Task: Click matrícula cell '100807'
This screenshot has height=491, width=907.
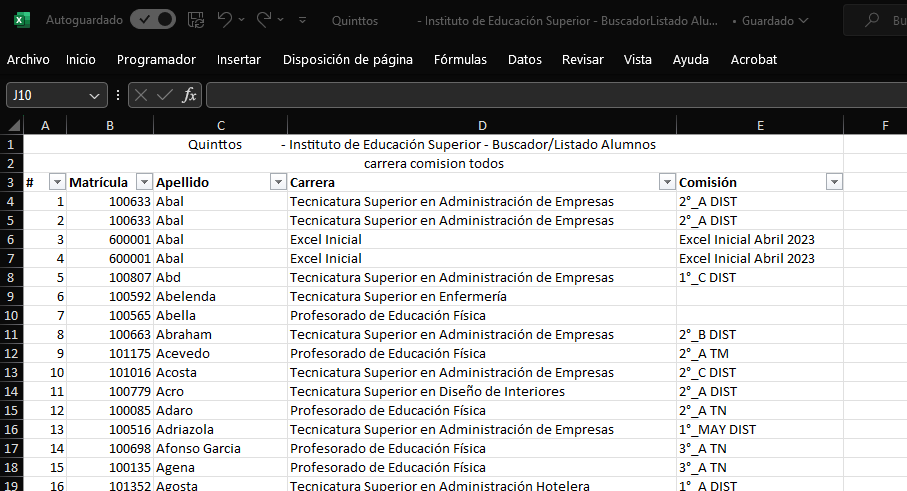Action: click(110, 277)
